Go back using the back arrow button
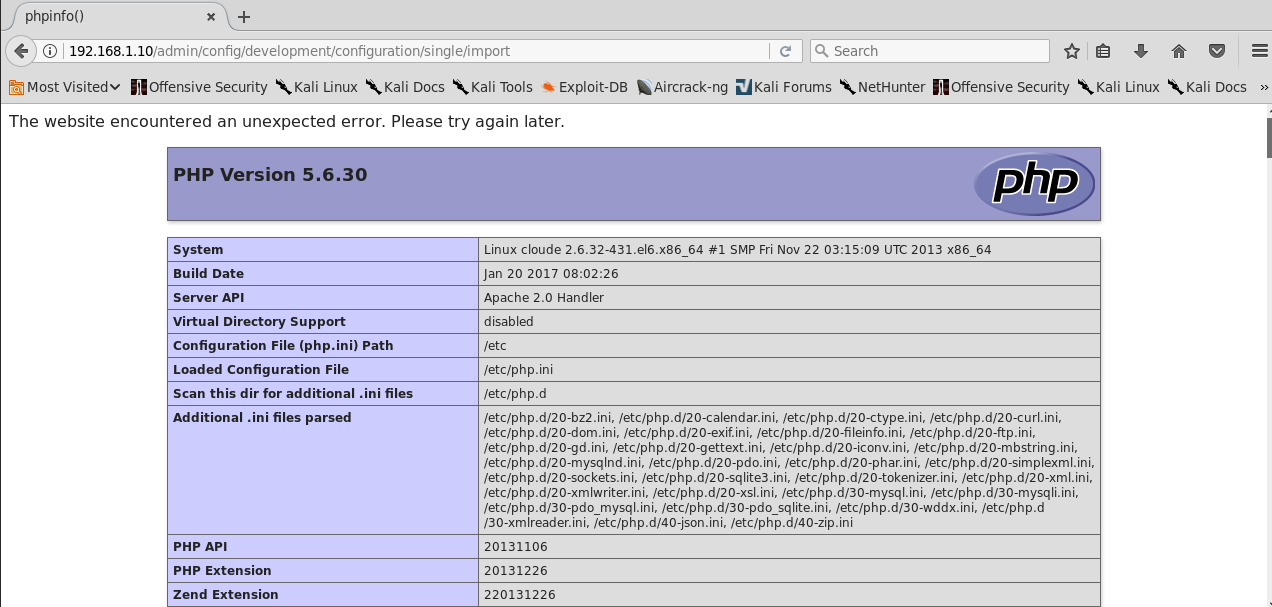Image resolution: width=1272 pixels, height=607 pixels. (x=21, y=51)
